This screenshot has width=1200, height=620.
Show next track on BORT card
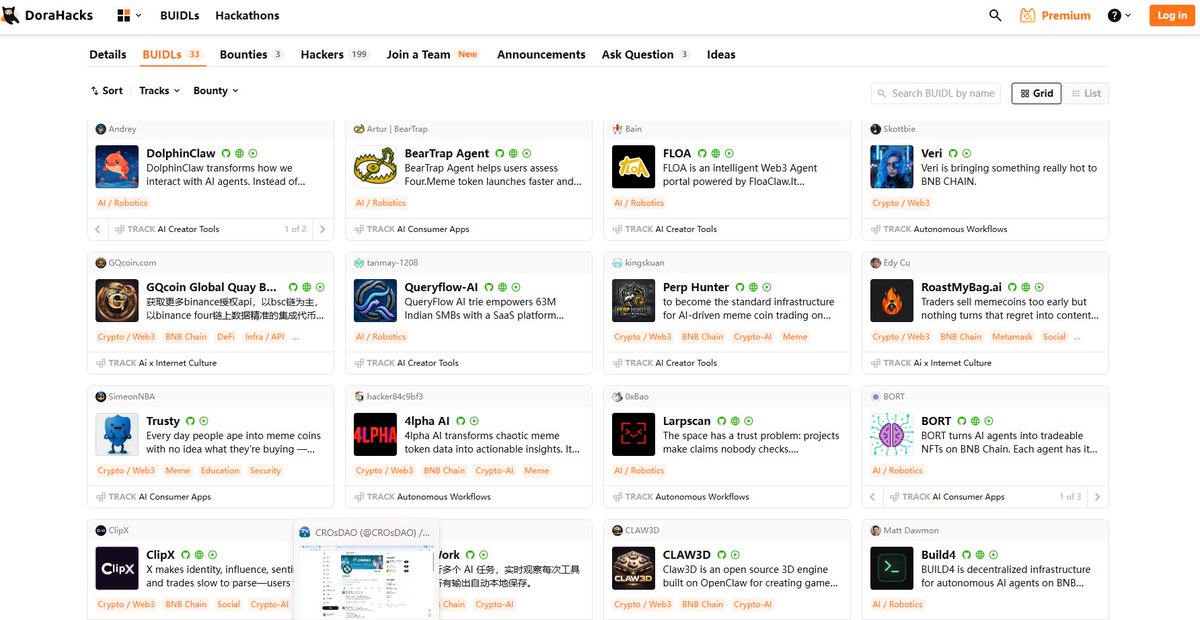point(1097,497)
